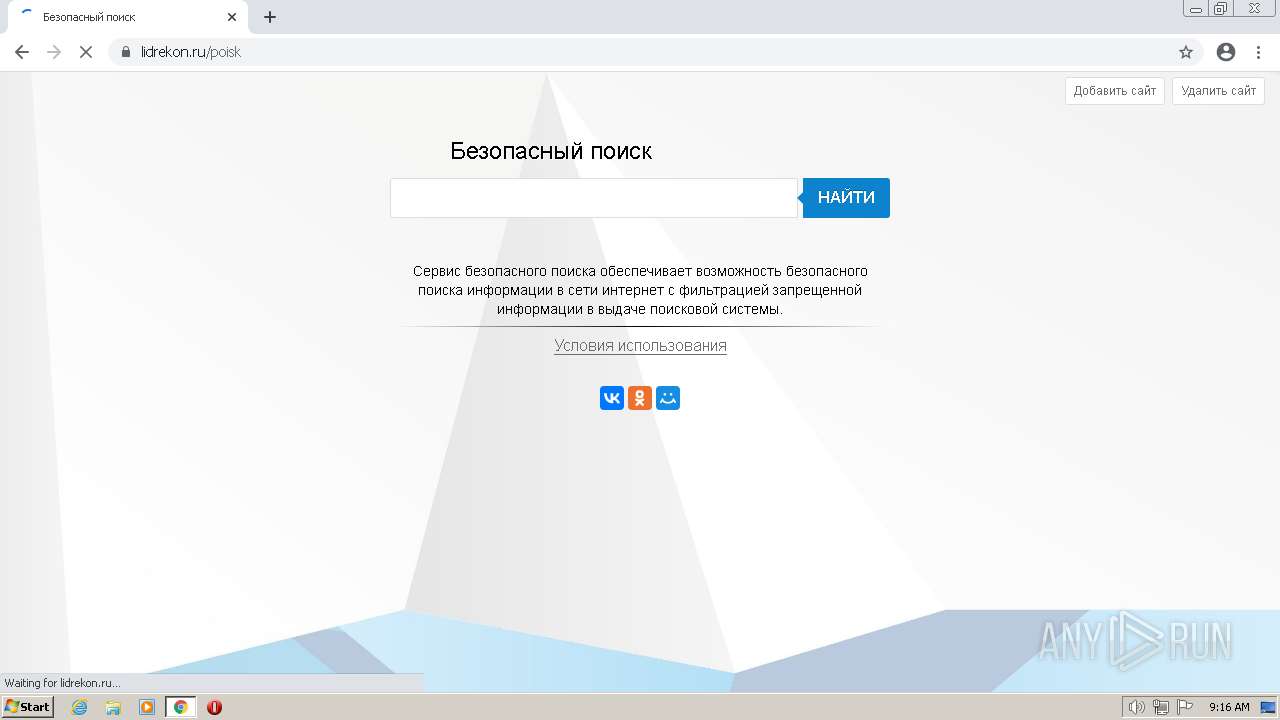Viewport: 1280px width, 720px height.
Task: Click the 9:16 AM system clock
Action: (1229, 707)
